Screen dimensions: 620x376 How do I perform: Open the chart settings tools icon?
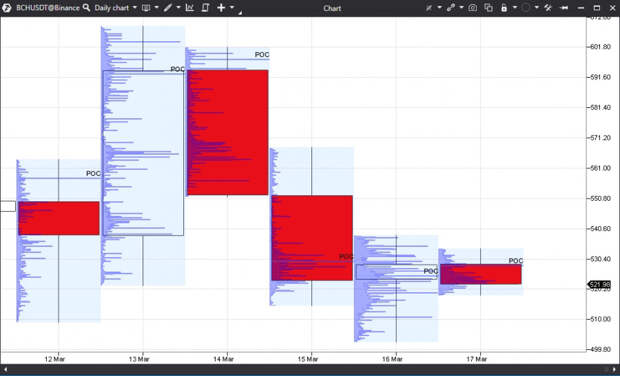tap(548, 8)
